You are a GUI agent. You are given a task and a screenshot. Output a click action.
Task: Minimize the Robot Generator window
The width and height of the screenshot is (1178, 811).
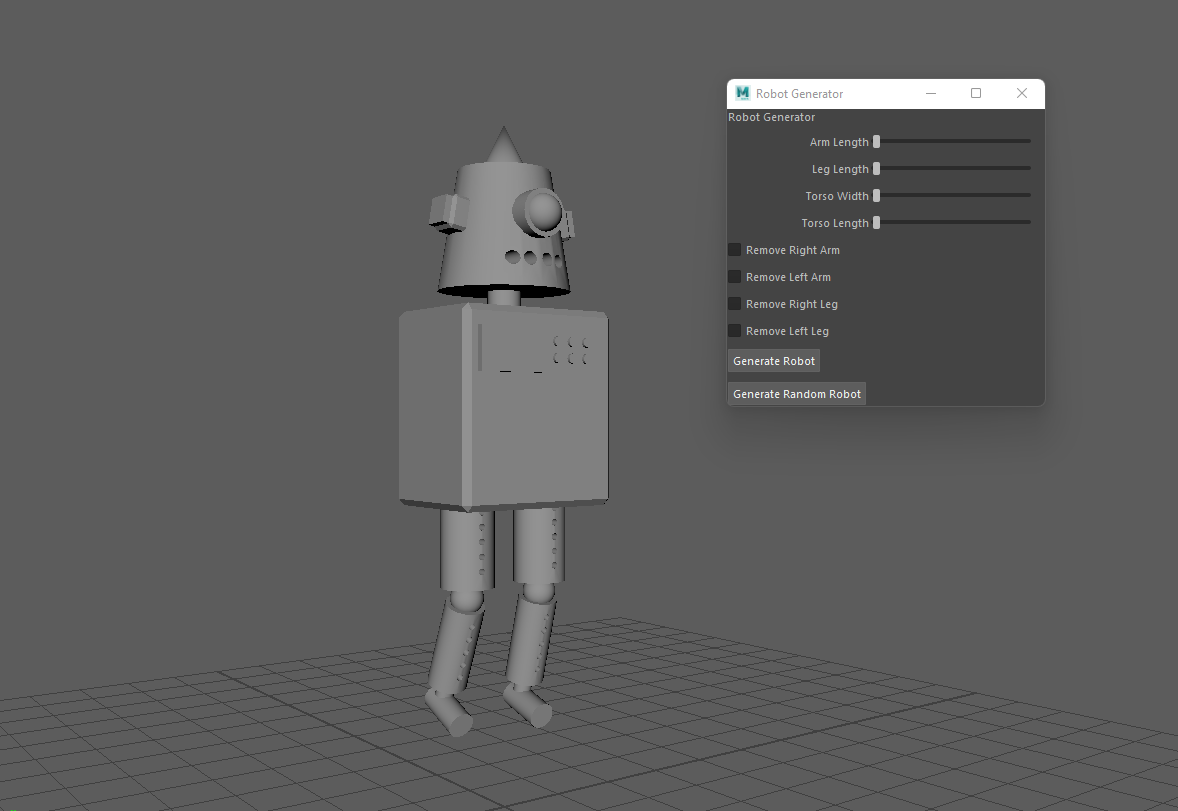click(931, 93)
